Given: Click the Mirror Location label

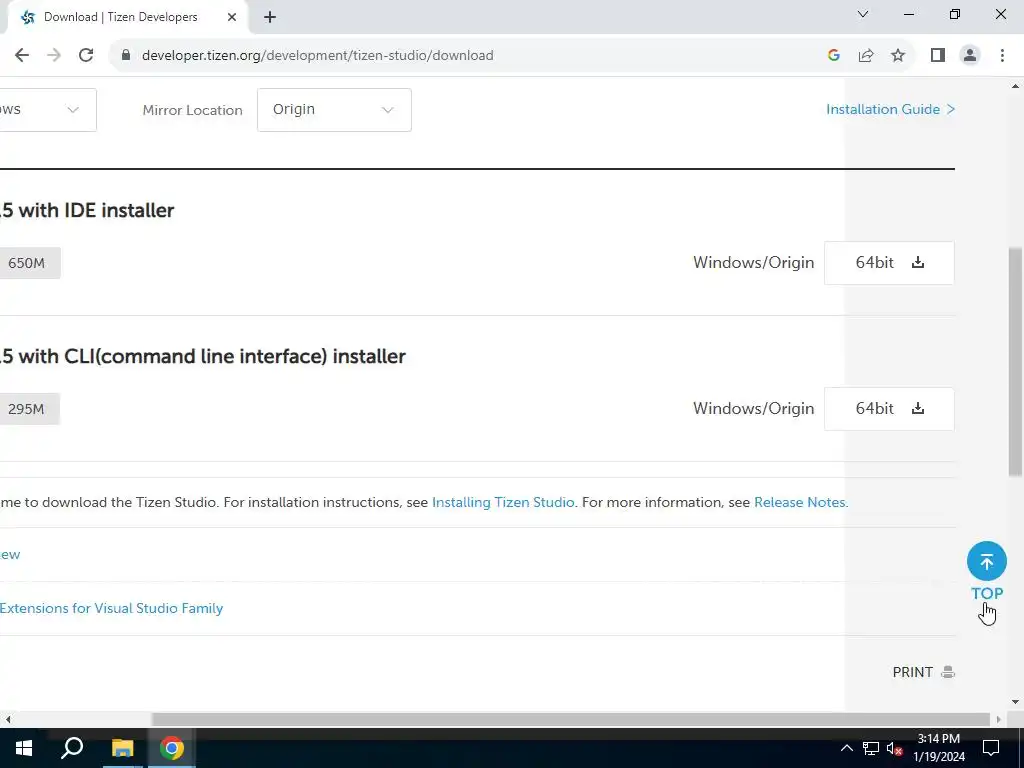Looking at the screenshot, I should click(x=193, y=110).
